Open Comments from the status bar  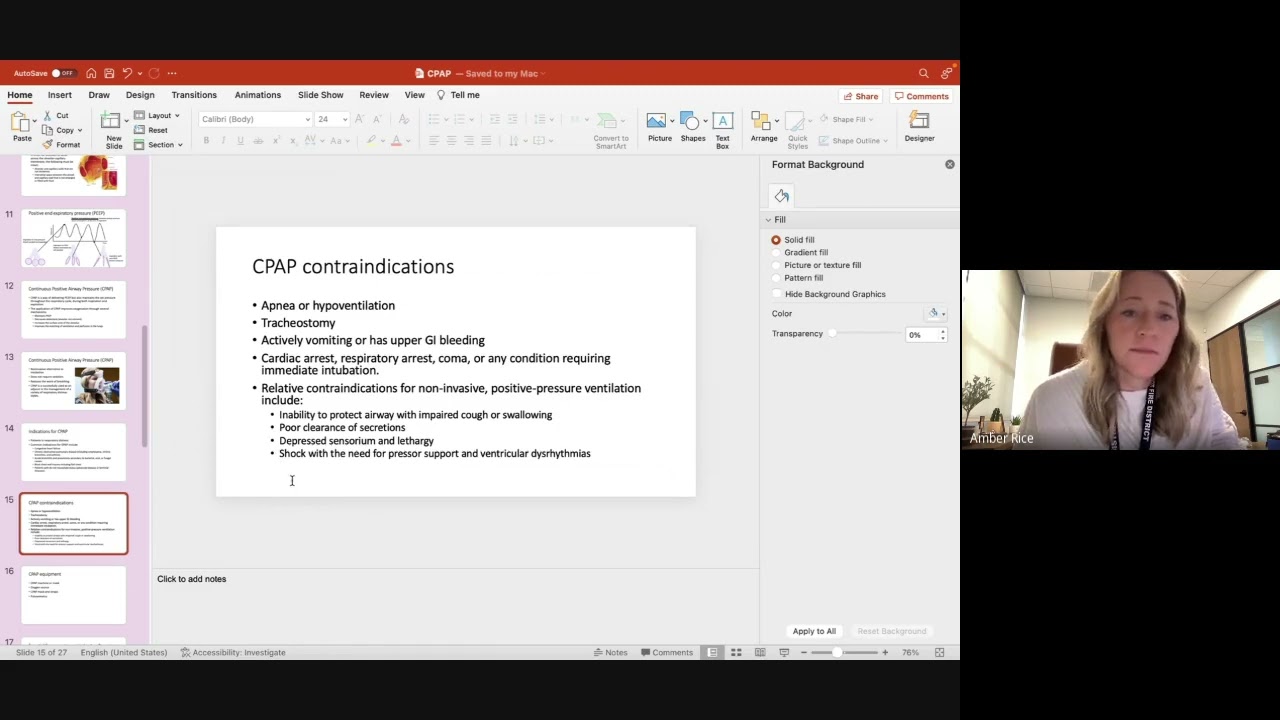click(x=666, y=652)
